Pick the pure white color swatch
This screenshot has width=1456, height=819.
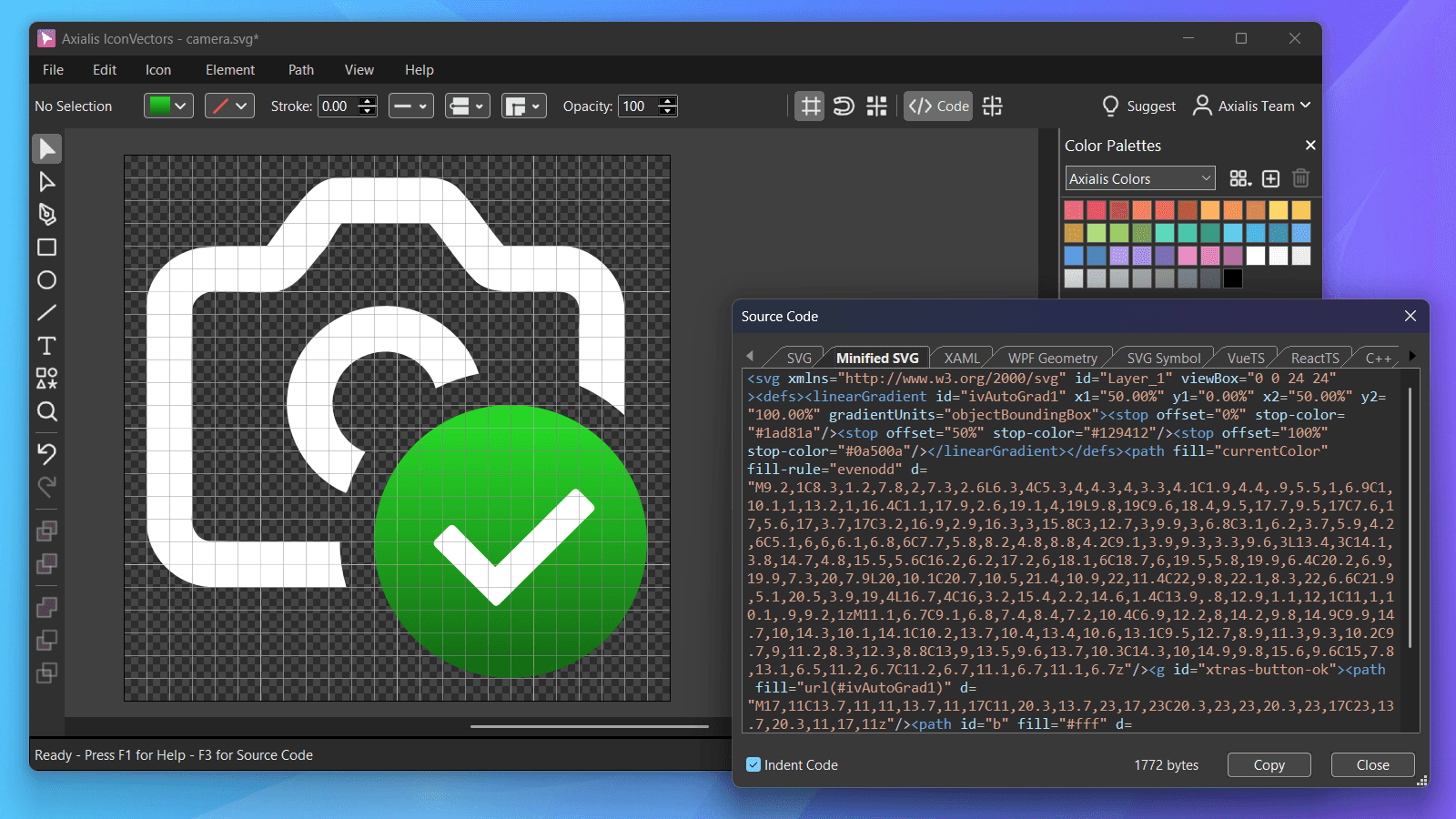(x=1256, y=256)
